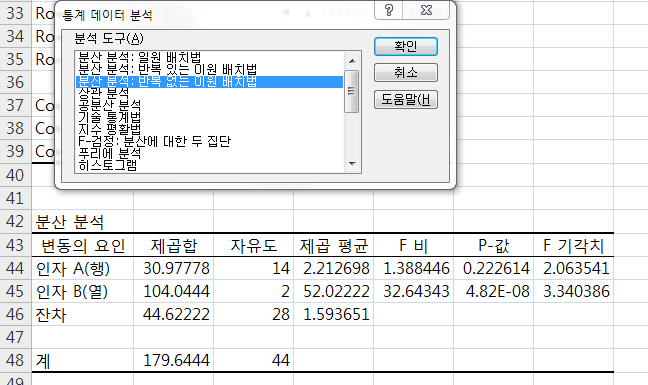The width and height of the screenshot is (648, 385).
Task: Click header cell F 비
Action: (413, 246)
